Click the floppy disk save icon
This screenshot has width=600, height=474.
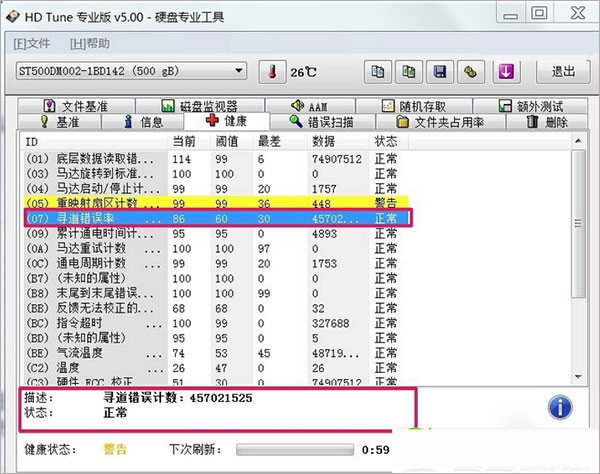[x=438, y=72]
